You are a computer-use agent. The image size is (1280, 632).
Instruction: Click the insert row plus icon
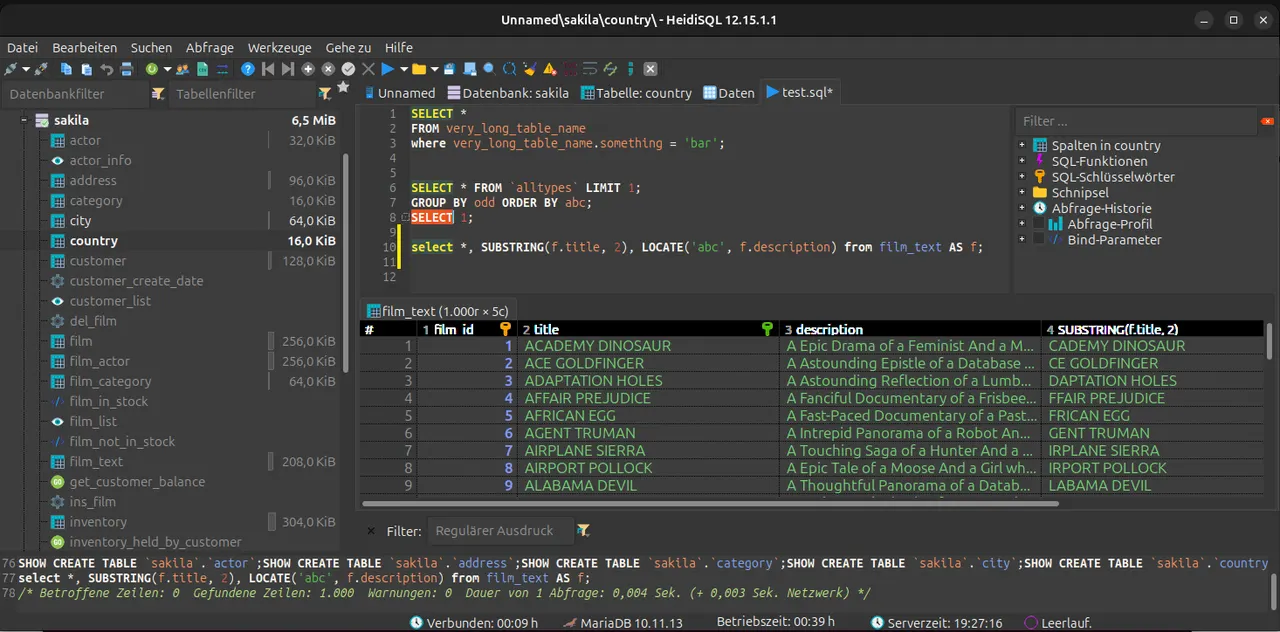pos(308,69)
